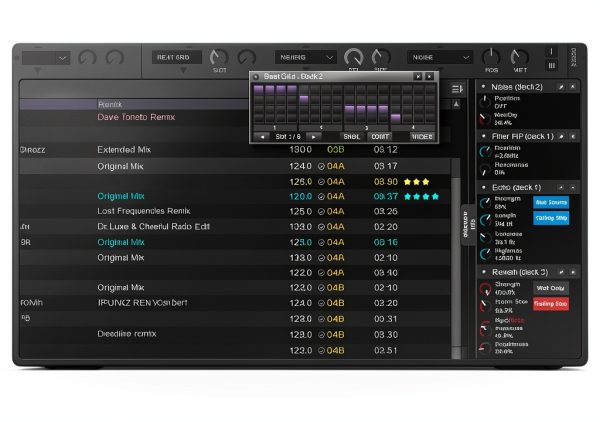
Task: Toggle Wet Only in Reverb effect
Action: point(551,288)
